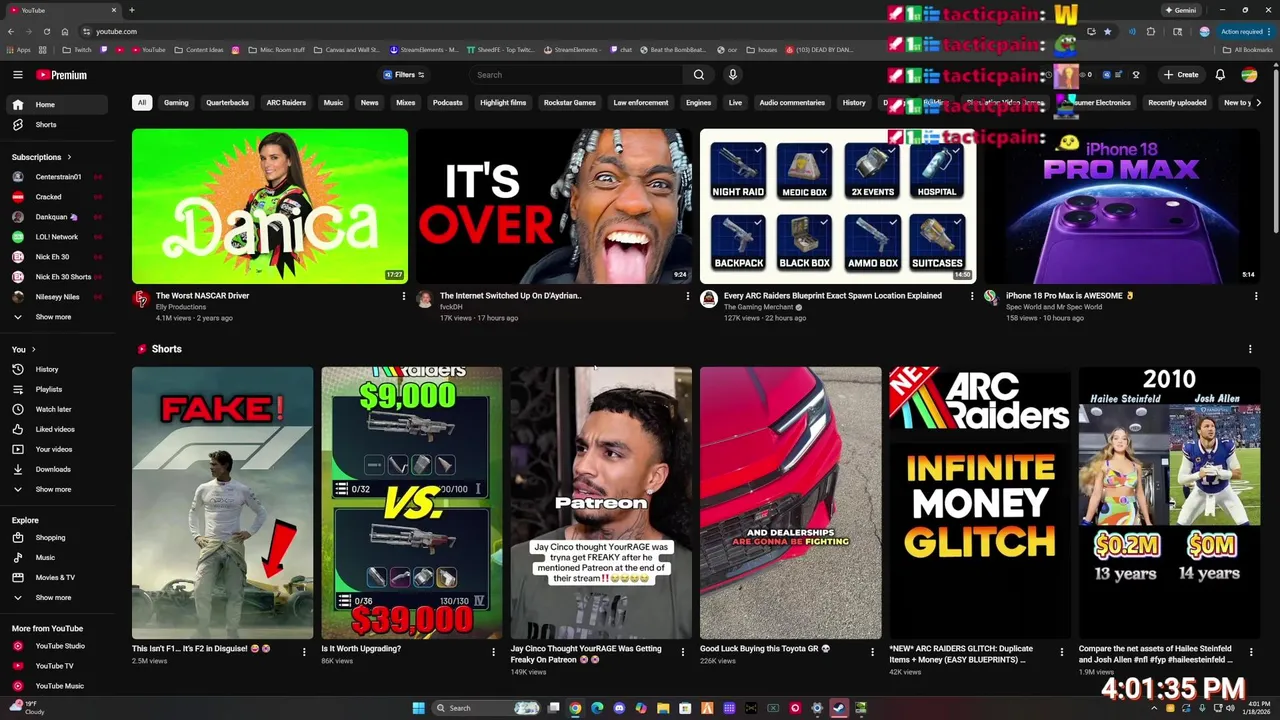Open Downloads in the sidebar

56,469
